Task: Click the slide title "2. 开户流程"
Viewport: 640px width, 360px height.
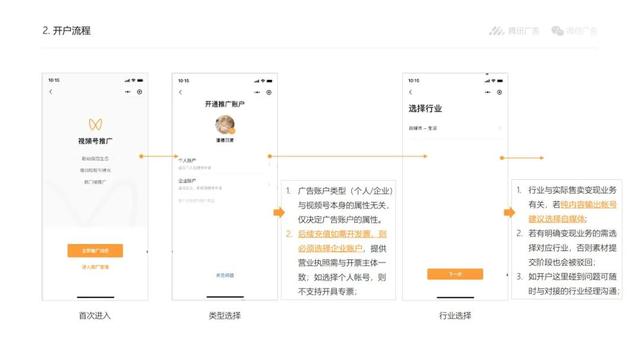Action: (x=67, y=31)
